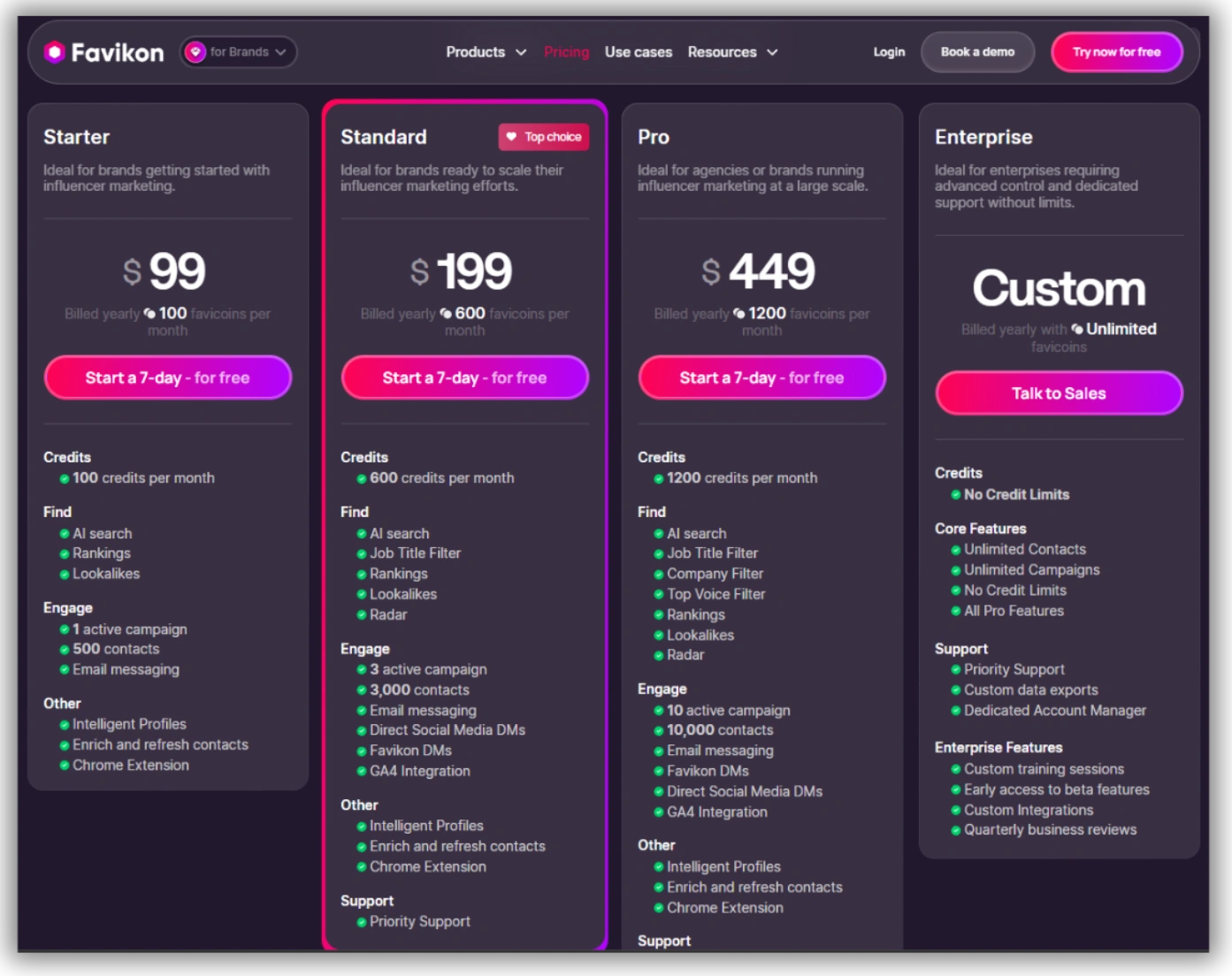
Task: Click Lookalikes in Starter plan
Action: [x=106, y=574]
